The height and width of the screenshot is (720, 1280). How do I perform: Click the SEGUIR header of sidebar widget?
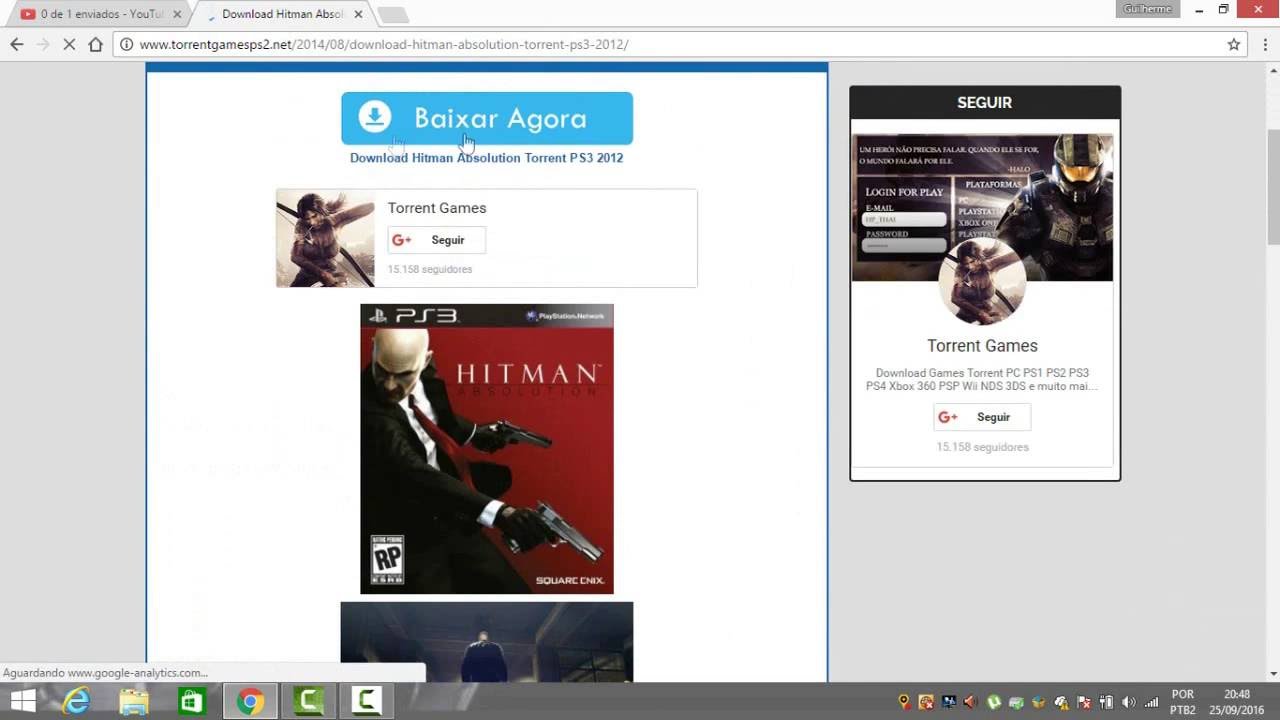click(985, 103)
